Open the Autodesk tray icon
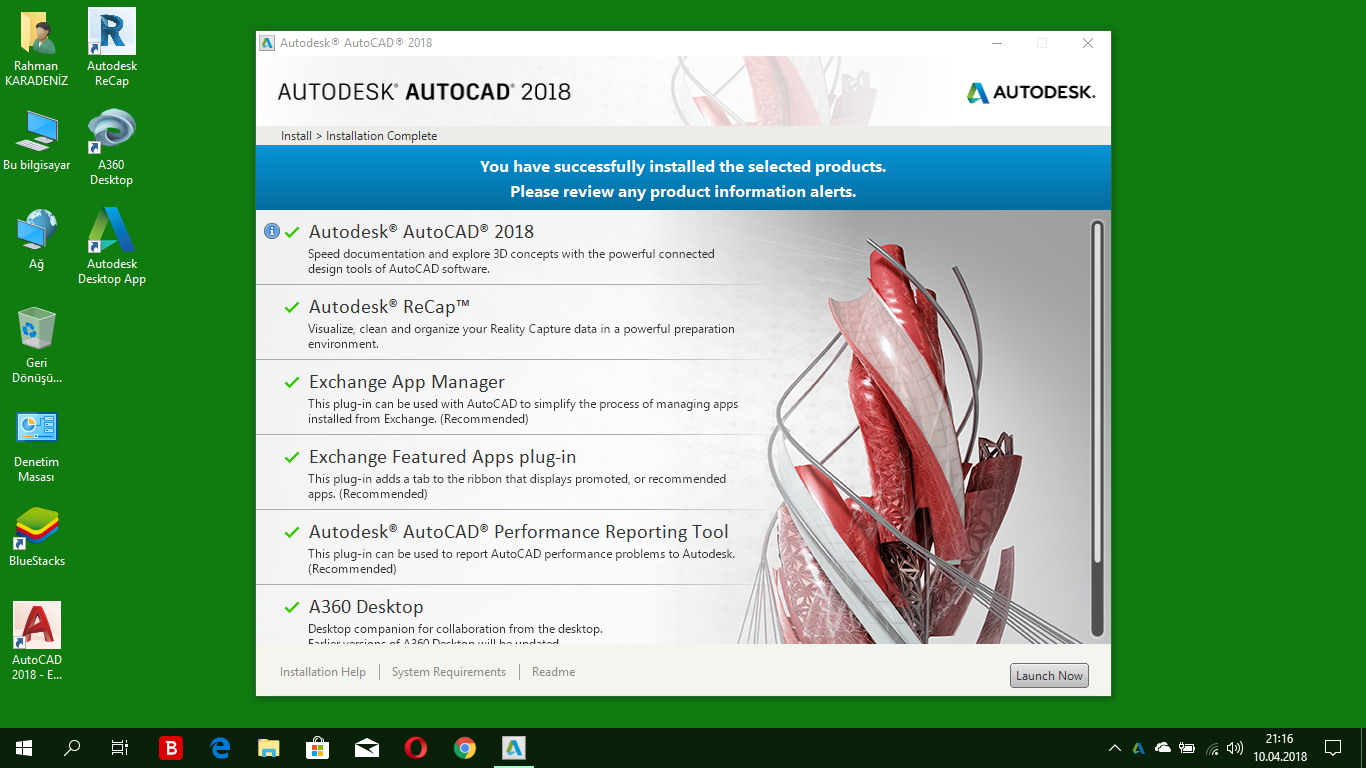 coord(1138,748)
